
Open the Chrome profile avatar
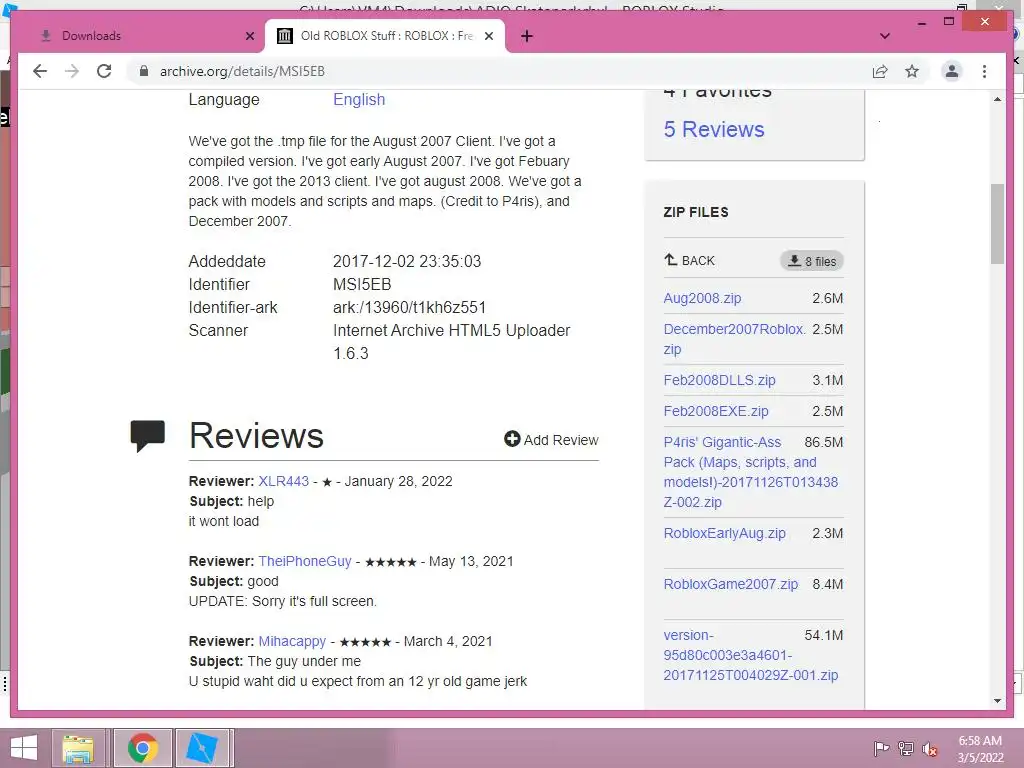[x=952, y=71]
